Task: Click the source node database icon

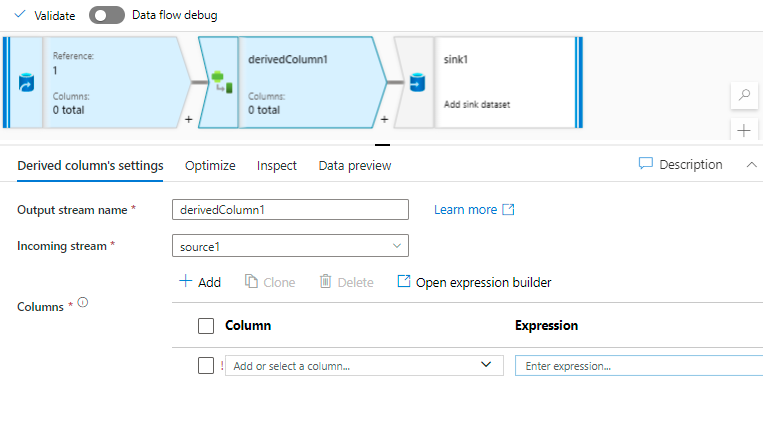Action: [x=26, y=84]
